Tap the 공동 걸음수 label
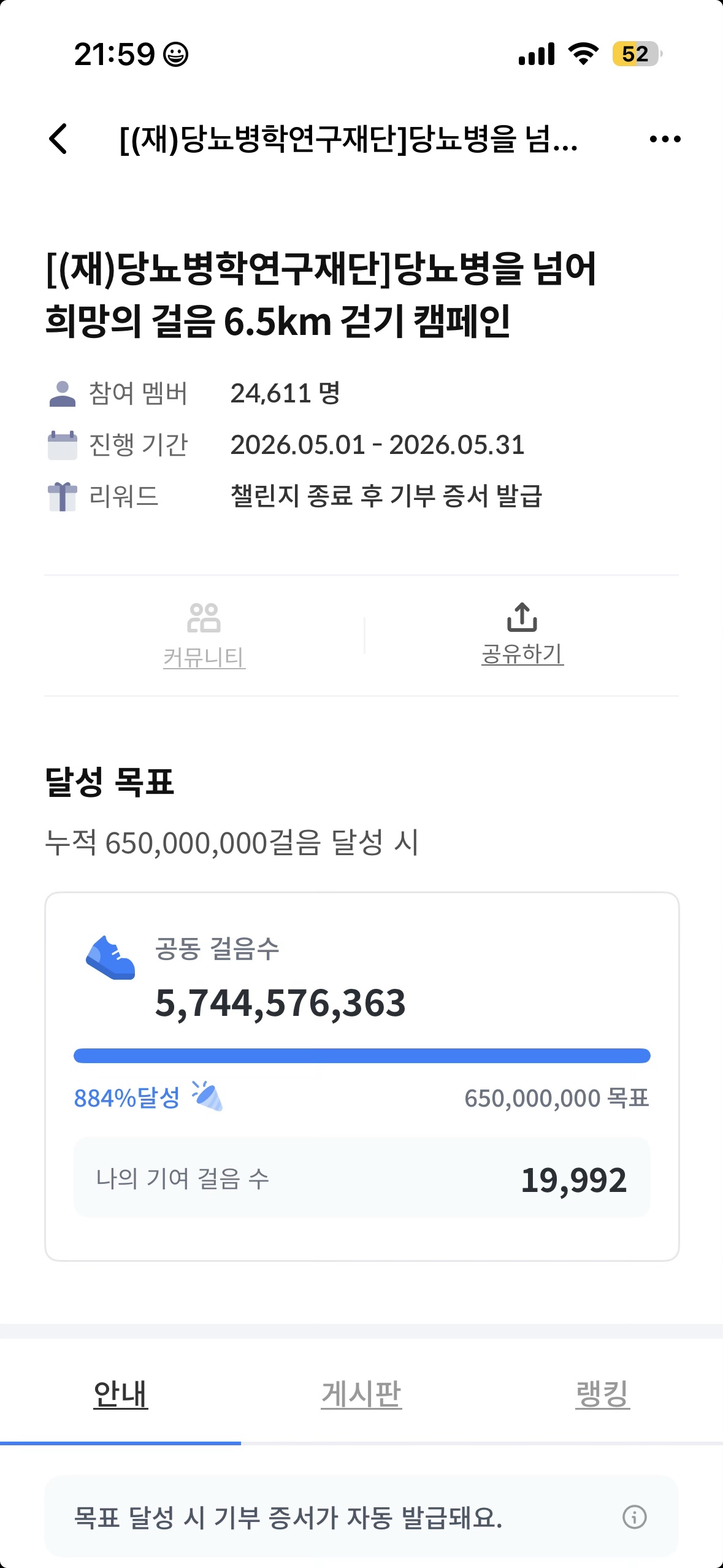Image resolution: width=723 pixels, height=1568 pixels. (217, 949)
